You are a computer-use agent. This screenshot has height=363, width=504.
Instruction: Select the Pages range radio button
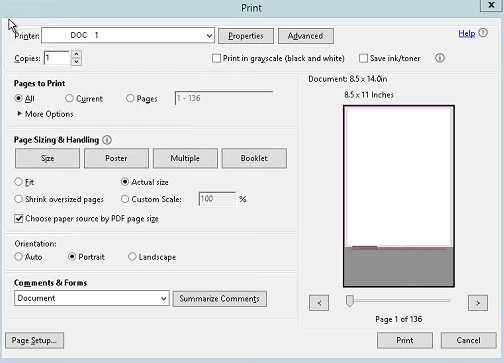tap(130, 98)
